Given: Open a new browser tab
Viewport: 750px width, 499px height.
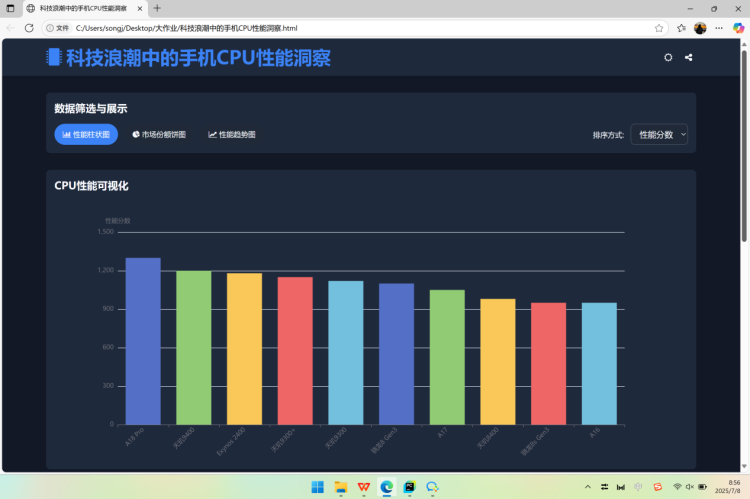Looking at the screenshot, I should (x=157, y=8).
